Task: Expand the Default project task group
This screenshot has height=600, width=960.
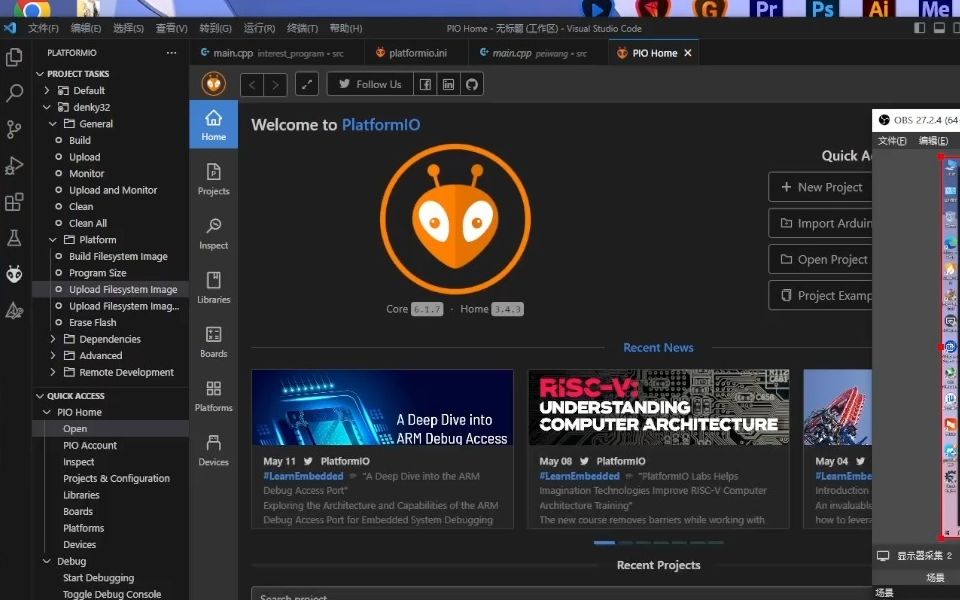Action: tap(47, 90)
